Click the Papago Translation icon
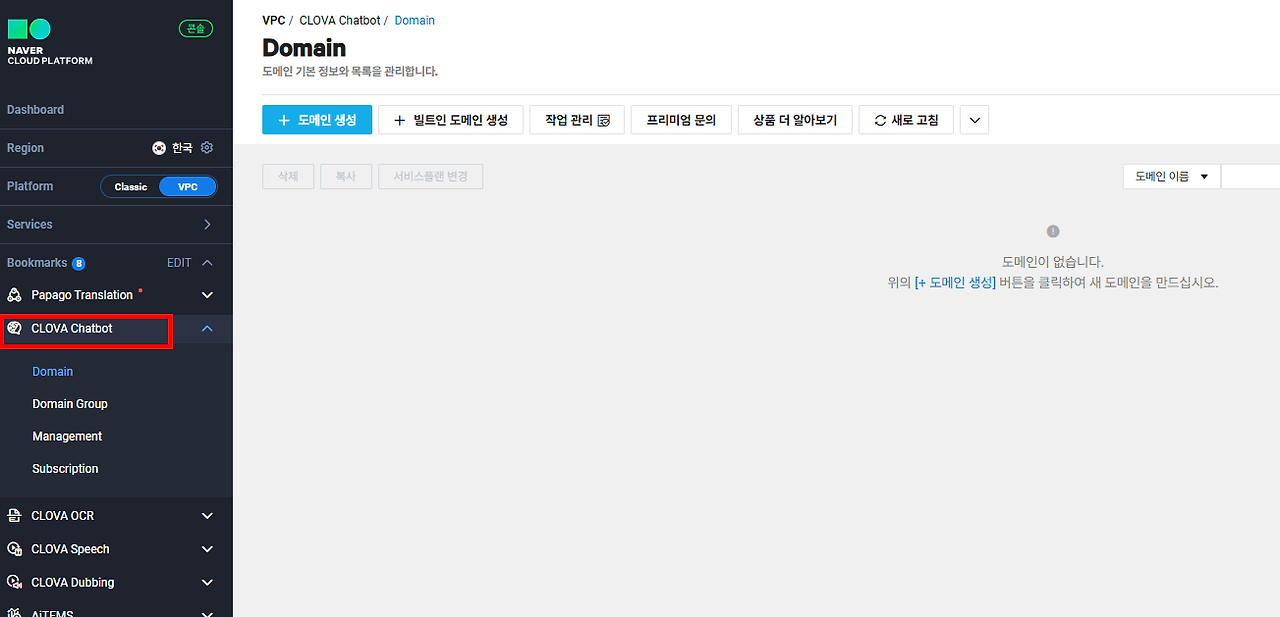The width and height of the screenshot is (1280, 617). point(14,295)
